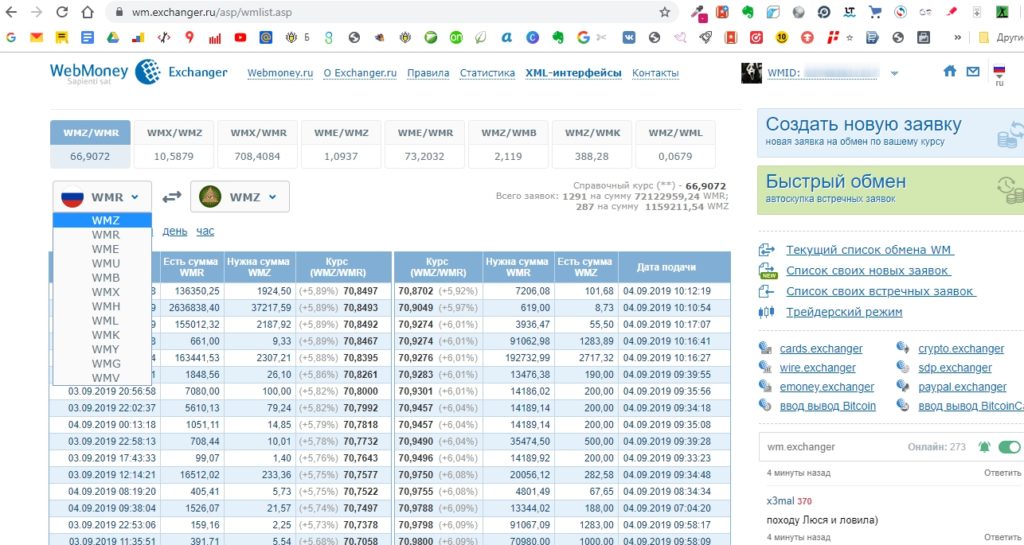Click coins icon next to paypal.exchanger
Image resolution: width=1024 pixels, height=545 pixels.
tap(903, 386)
